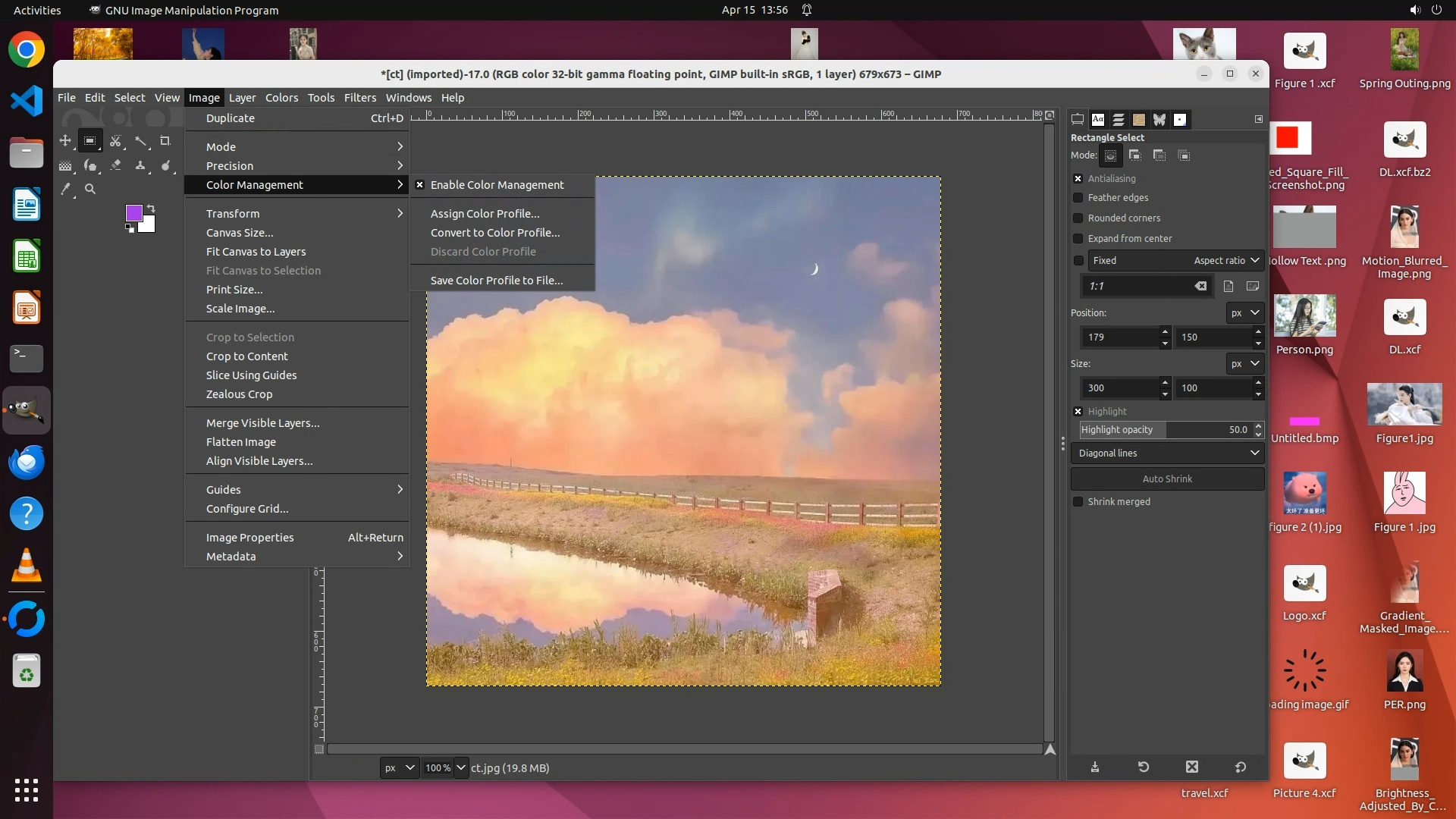Select the Crop tool icon
1456x819 pixels.
[x=165, y=141]
